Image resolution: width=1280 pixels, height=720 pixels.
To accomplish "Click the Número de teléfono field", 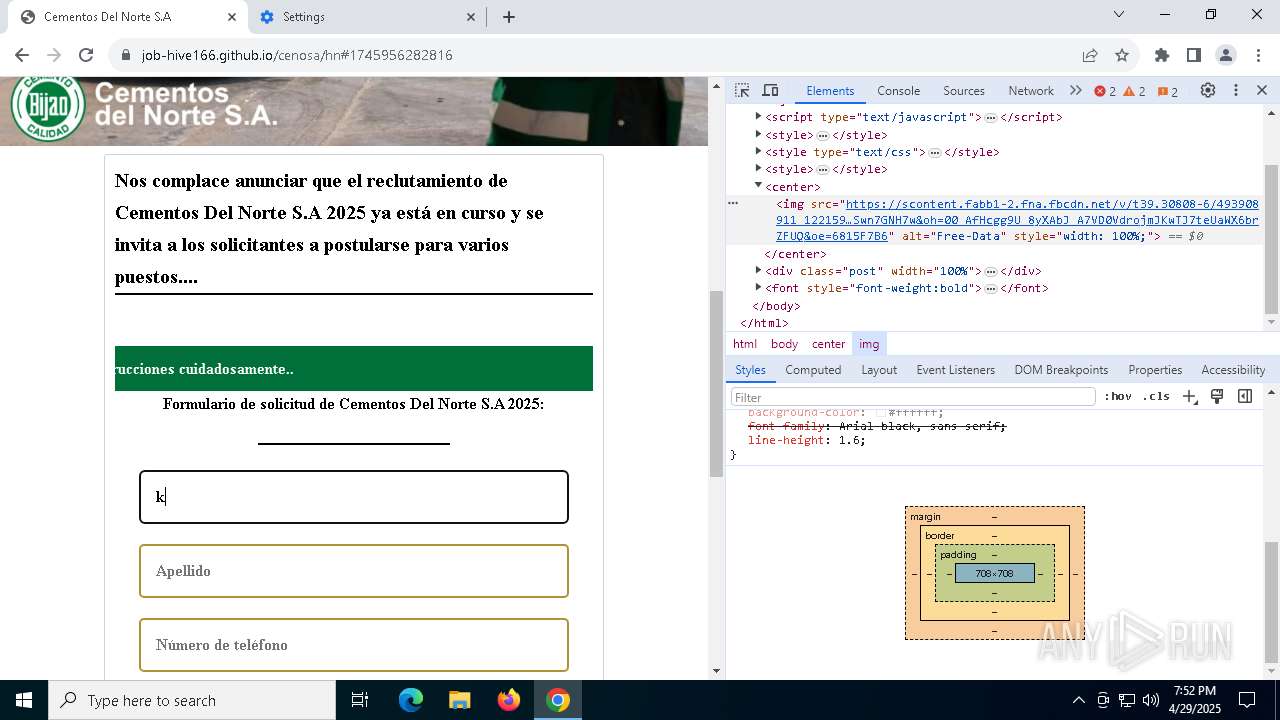I will [354, 645].
